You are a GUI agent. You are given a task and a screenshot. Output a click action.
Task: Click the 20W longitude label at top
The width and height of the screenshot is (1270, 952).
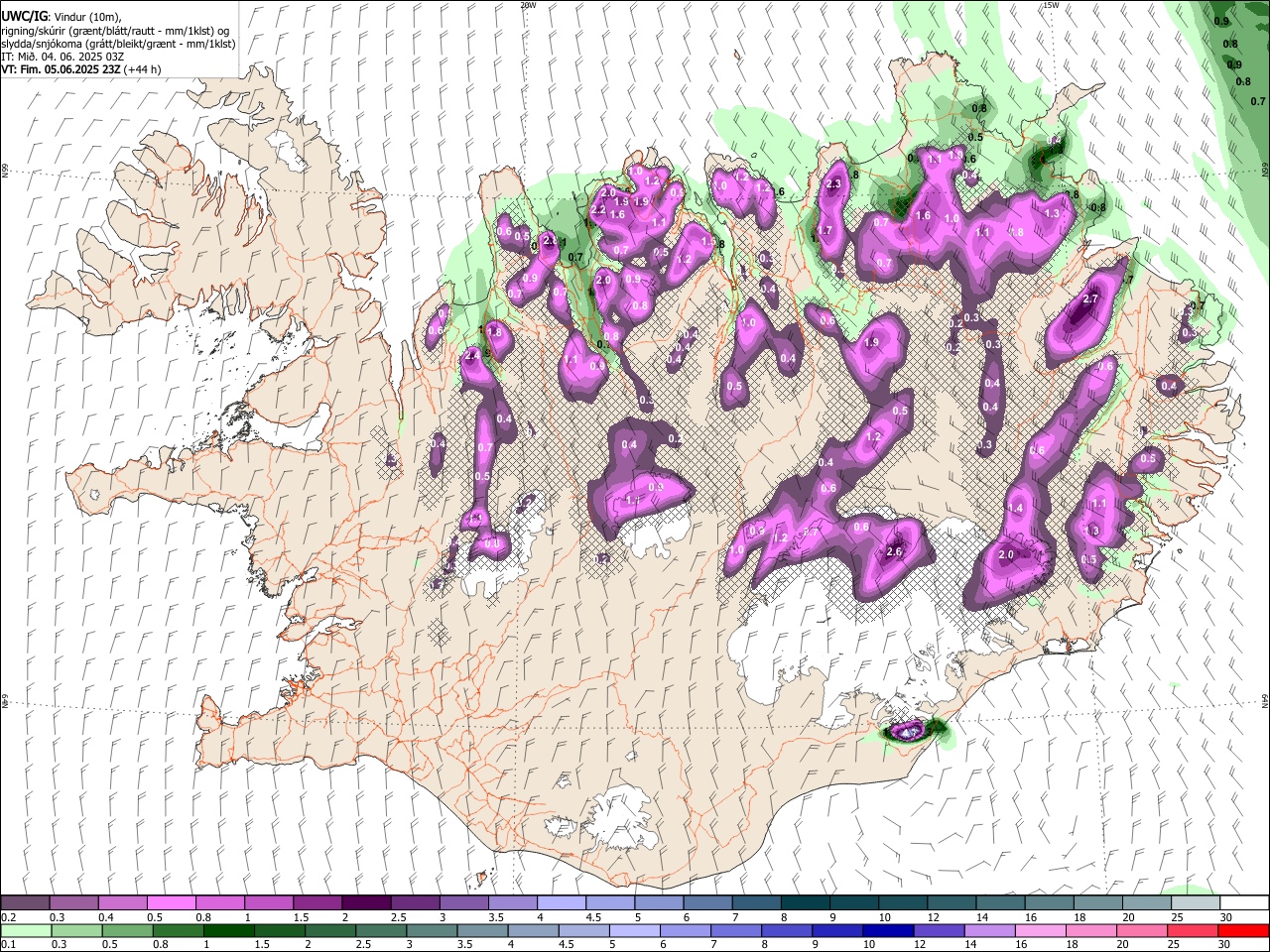pos(528,5)
